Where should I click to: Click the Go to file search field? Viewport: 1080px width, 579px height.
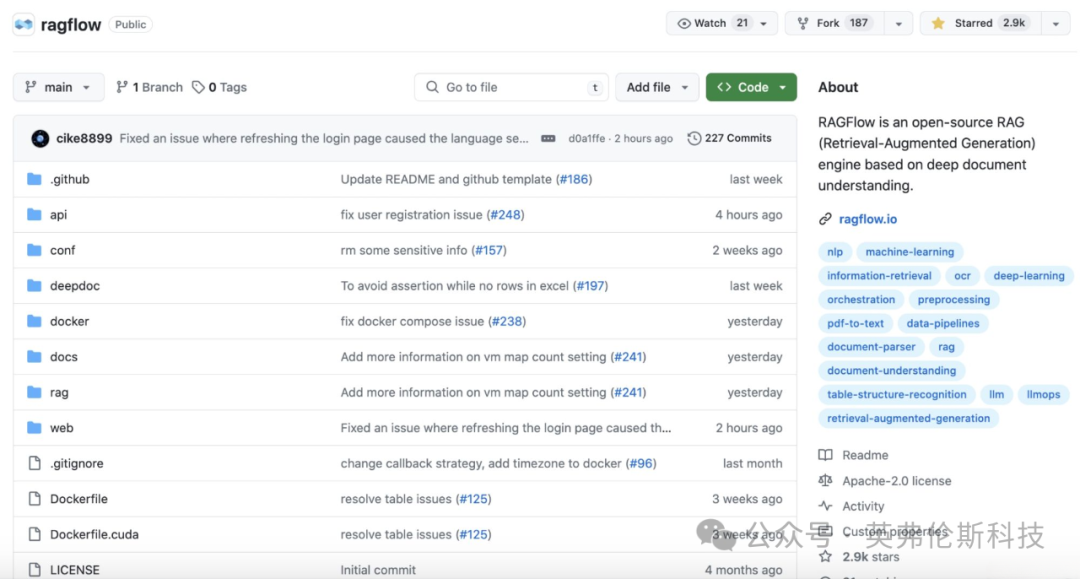[x=511, y=87]
